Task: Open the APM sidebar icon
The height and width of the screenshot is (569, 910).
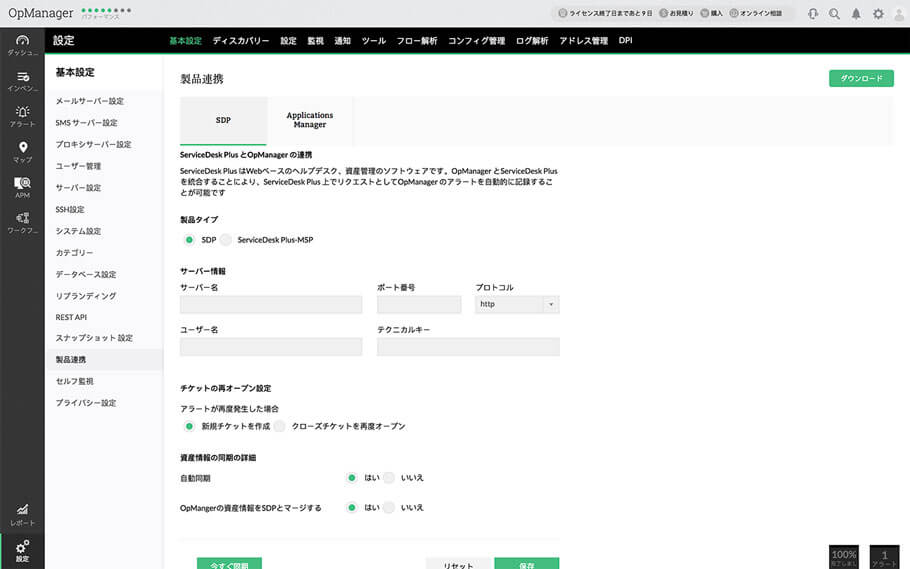Action: pos(22,187)
